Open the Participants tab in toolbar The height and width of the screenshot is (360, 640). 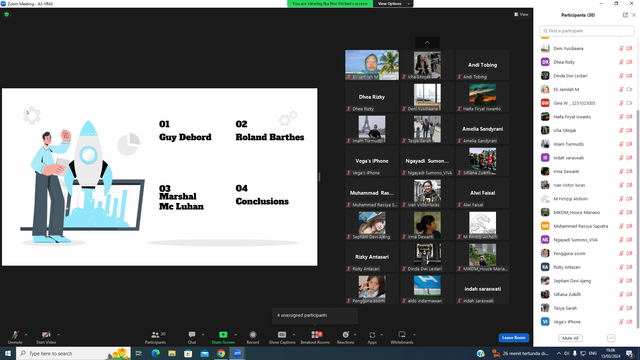pyautogui.click(x=155, y=337)
